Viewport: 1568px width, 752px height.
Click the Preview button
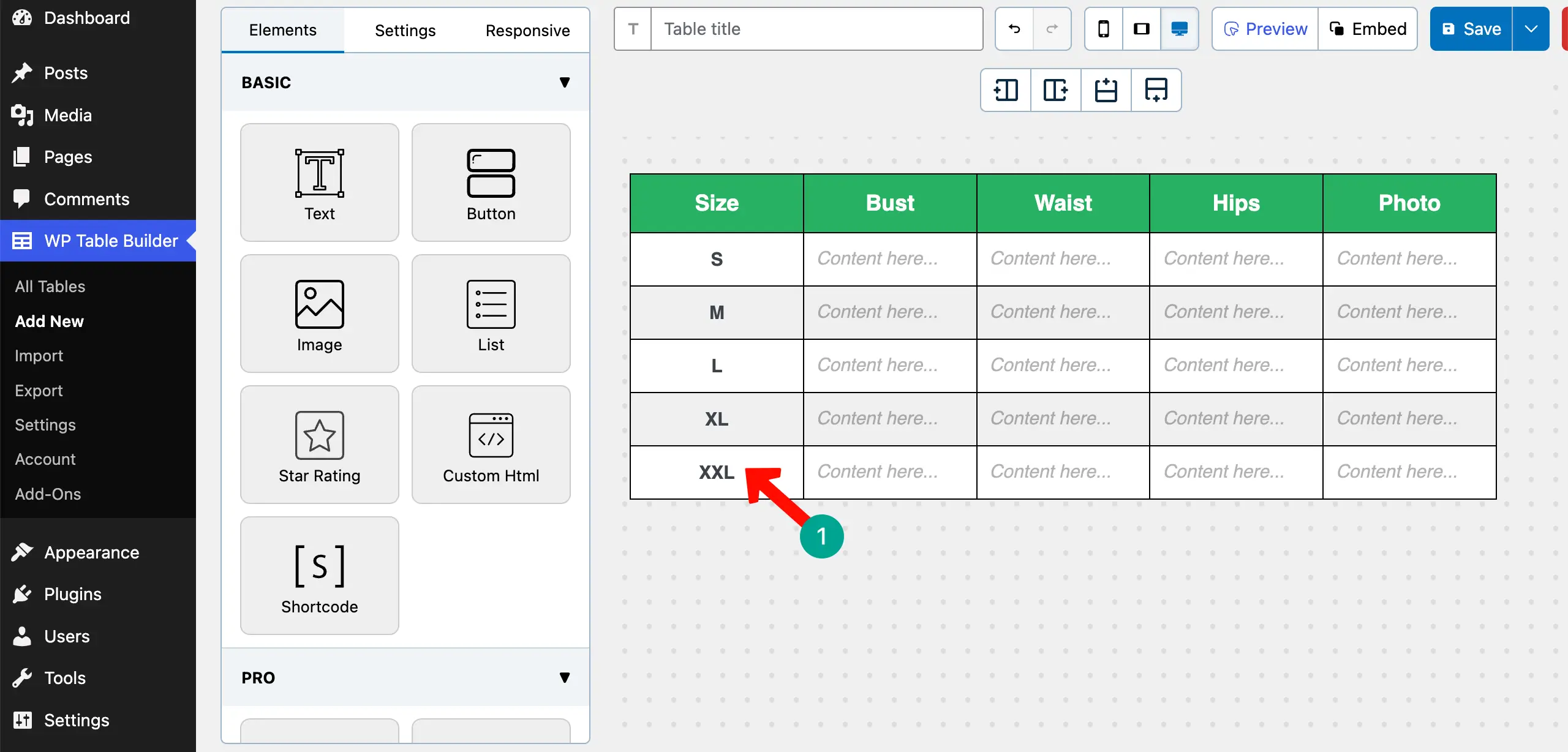click(1264, 29)
